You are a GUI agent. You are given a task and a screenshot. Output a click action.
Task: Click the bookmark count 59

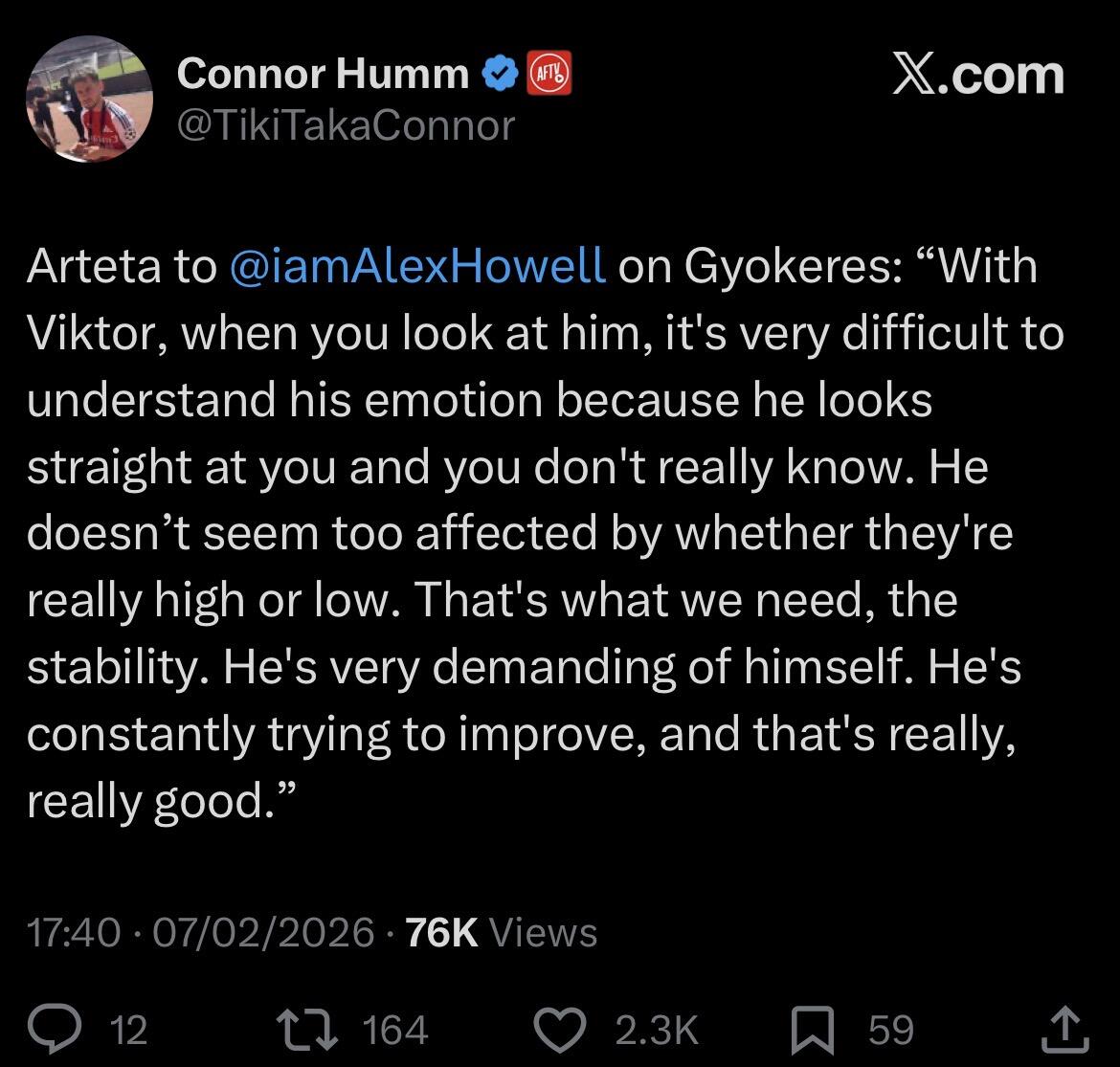click(x=890, y=1030)
